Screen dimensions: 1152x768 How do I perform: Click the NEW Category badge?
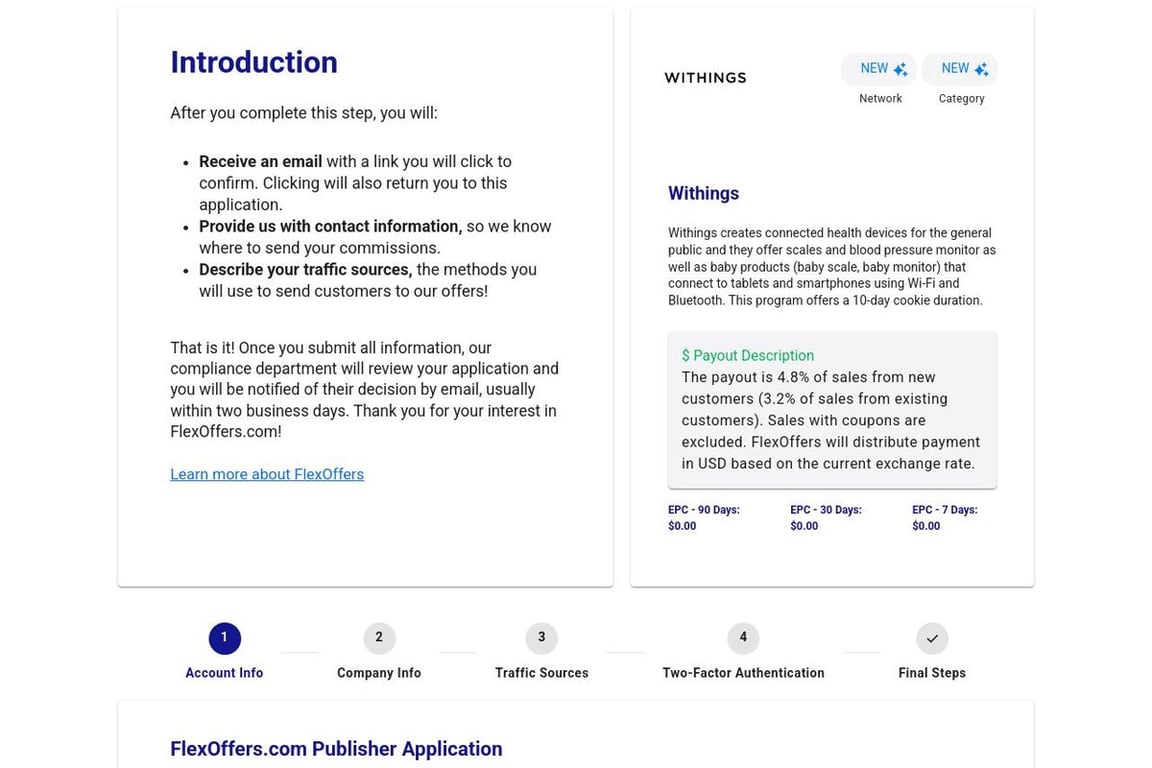click(x=960, y=69)
